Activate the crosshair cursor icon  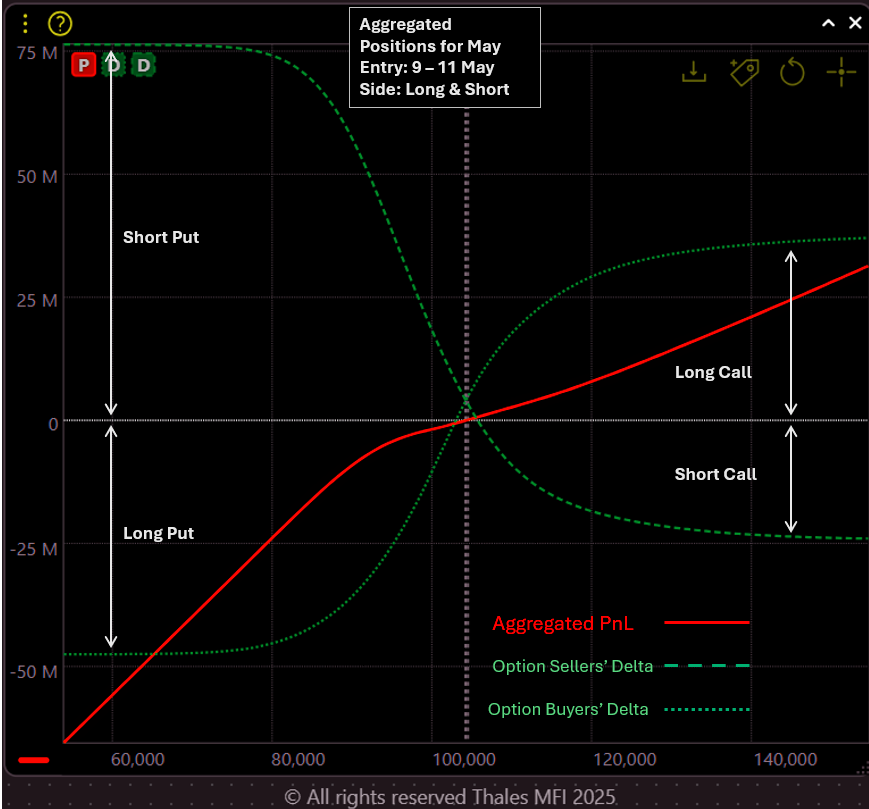[841, 72]
